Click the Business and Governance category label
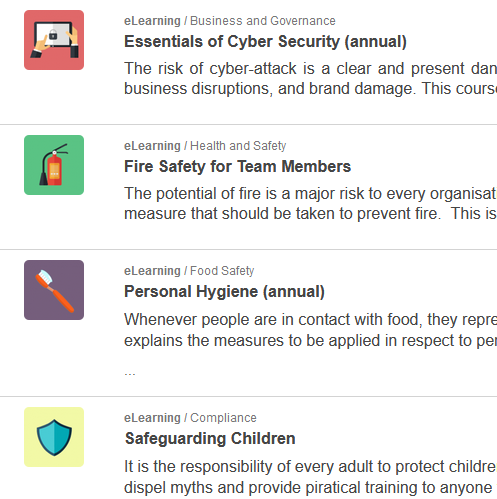Screen dimensions: 497x499 pyautogui.click(x=263, y=21)
